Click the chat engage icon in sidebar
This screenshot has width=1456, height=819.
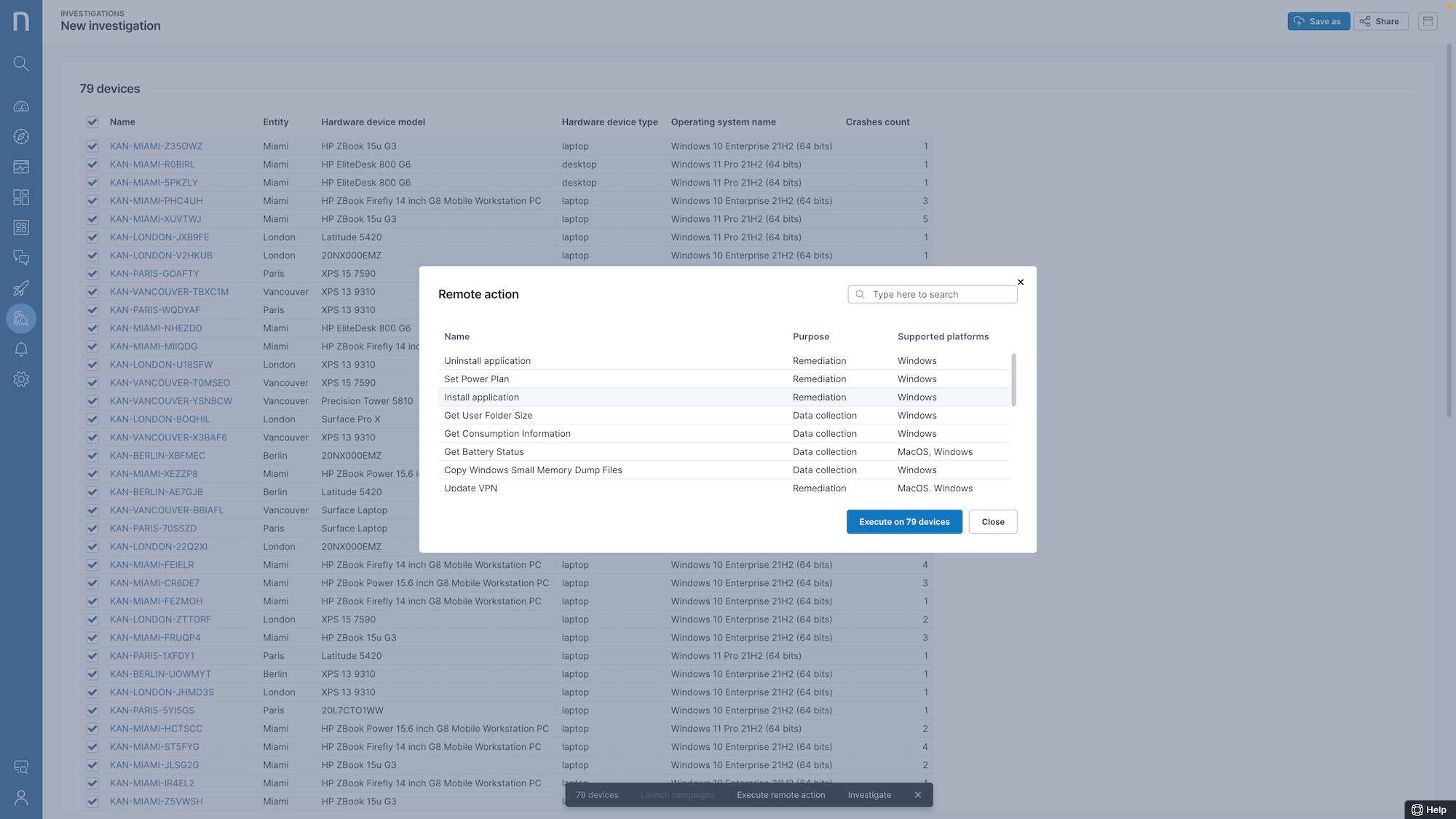click(x=21, y=258)
